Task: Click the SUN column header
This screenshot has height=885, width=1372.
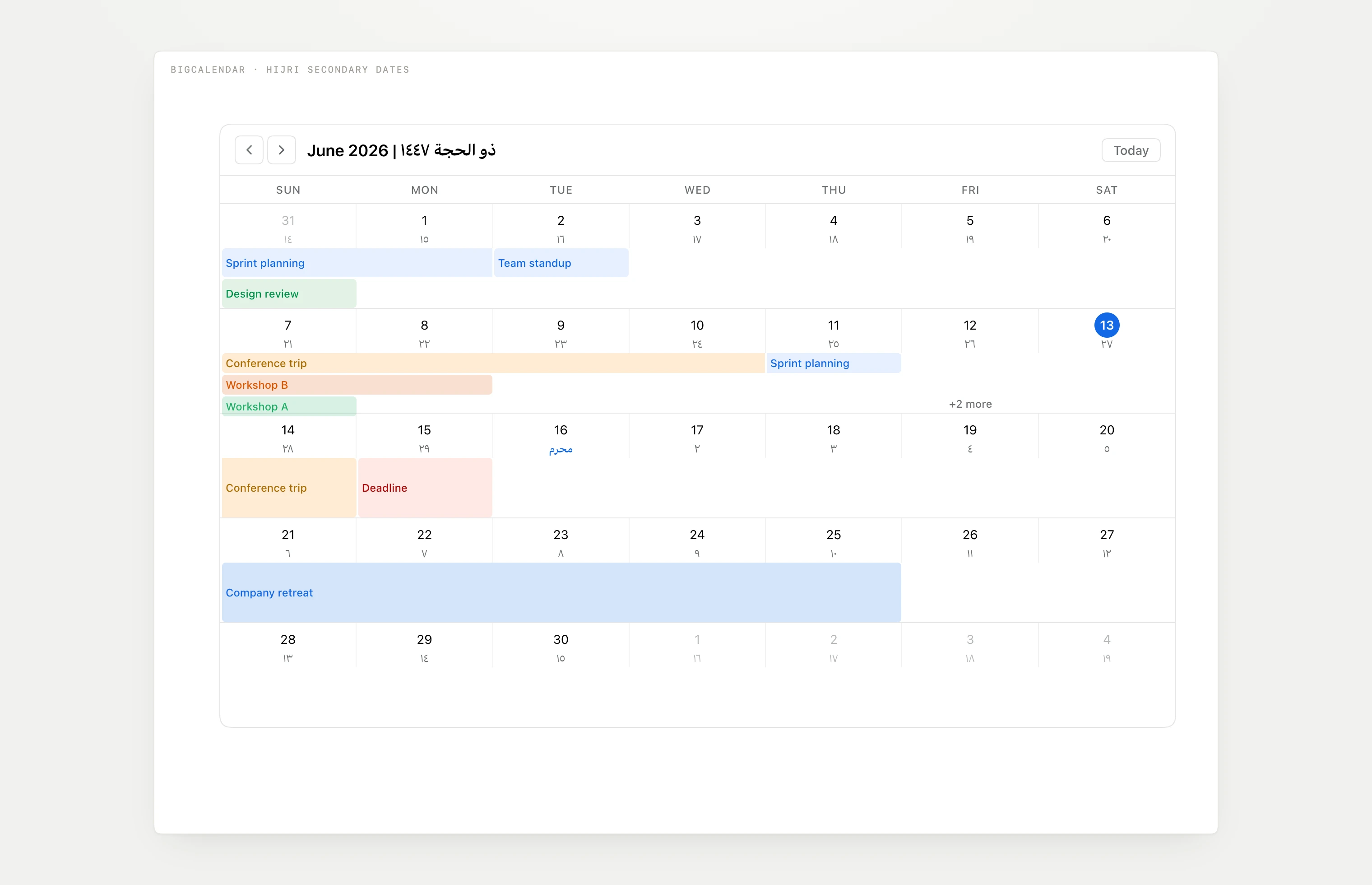Action: tap(288, 190)
